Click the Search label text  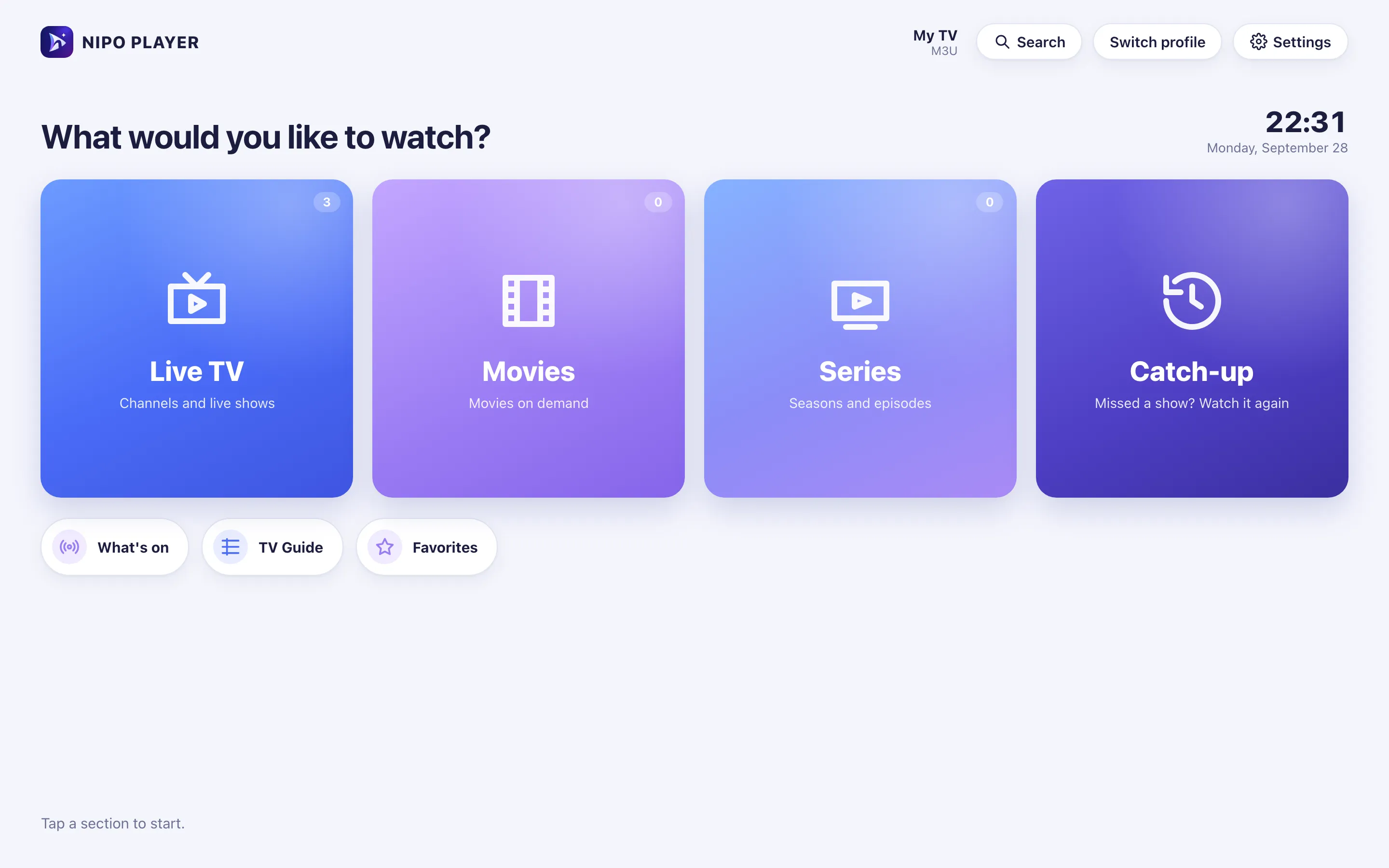click(1041, 42)
